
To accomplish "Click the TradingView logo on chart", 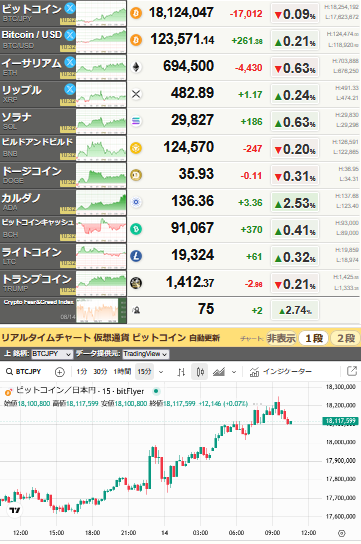I will tap(15, 510).
